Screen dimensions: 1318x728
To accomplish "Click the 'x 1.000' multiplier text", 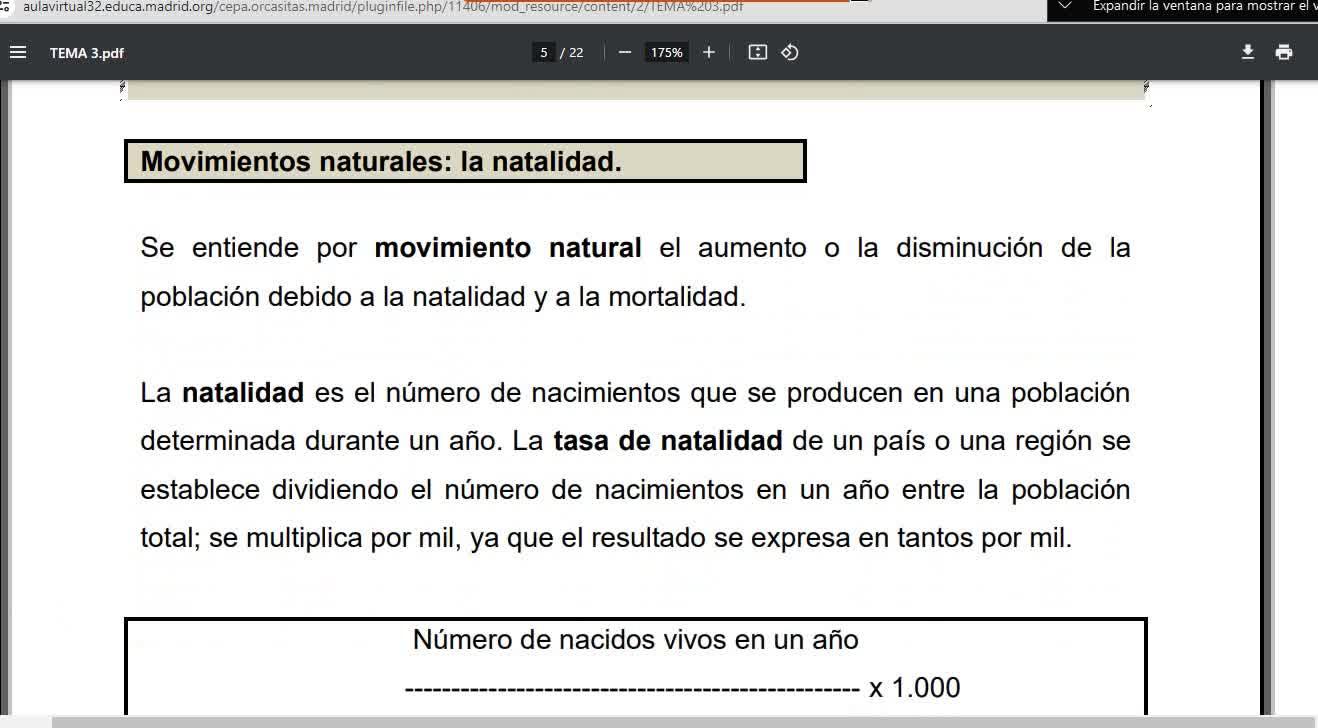I will pyautogui.click(x=914, y=688).
